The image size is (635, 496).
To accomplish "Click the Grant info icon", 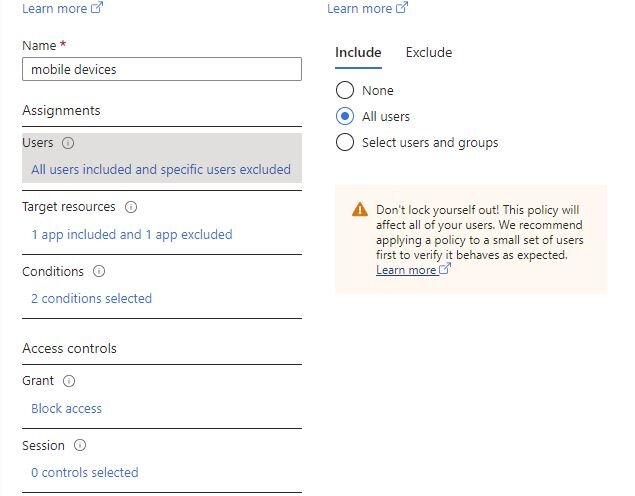I will 69,381.
